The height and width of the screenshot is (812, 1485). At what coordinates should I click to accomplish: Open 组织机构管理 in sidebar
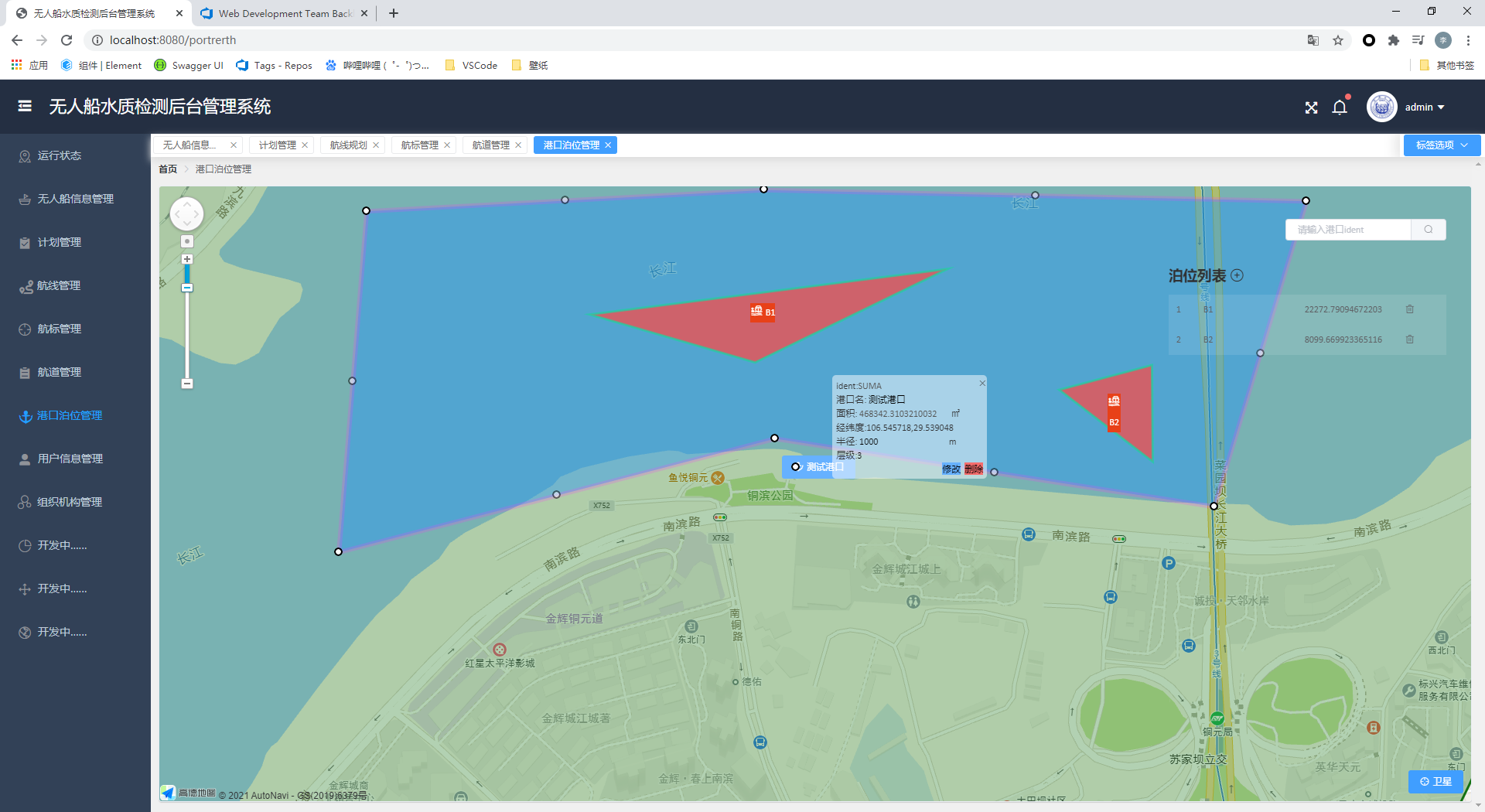75,502
